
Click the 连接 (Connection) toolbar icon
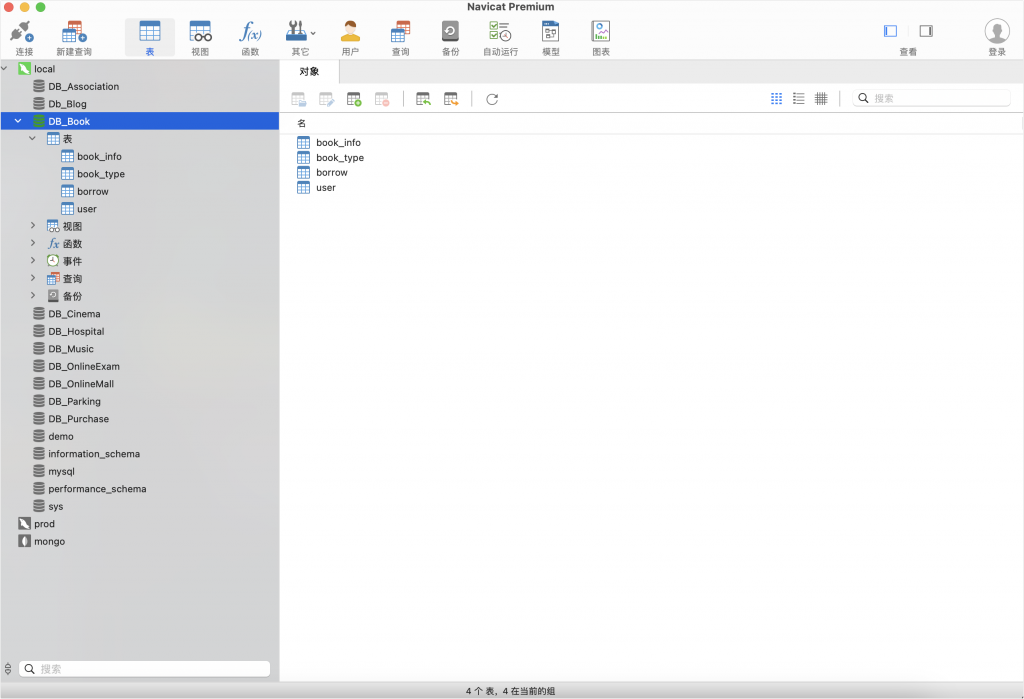23,37
